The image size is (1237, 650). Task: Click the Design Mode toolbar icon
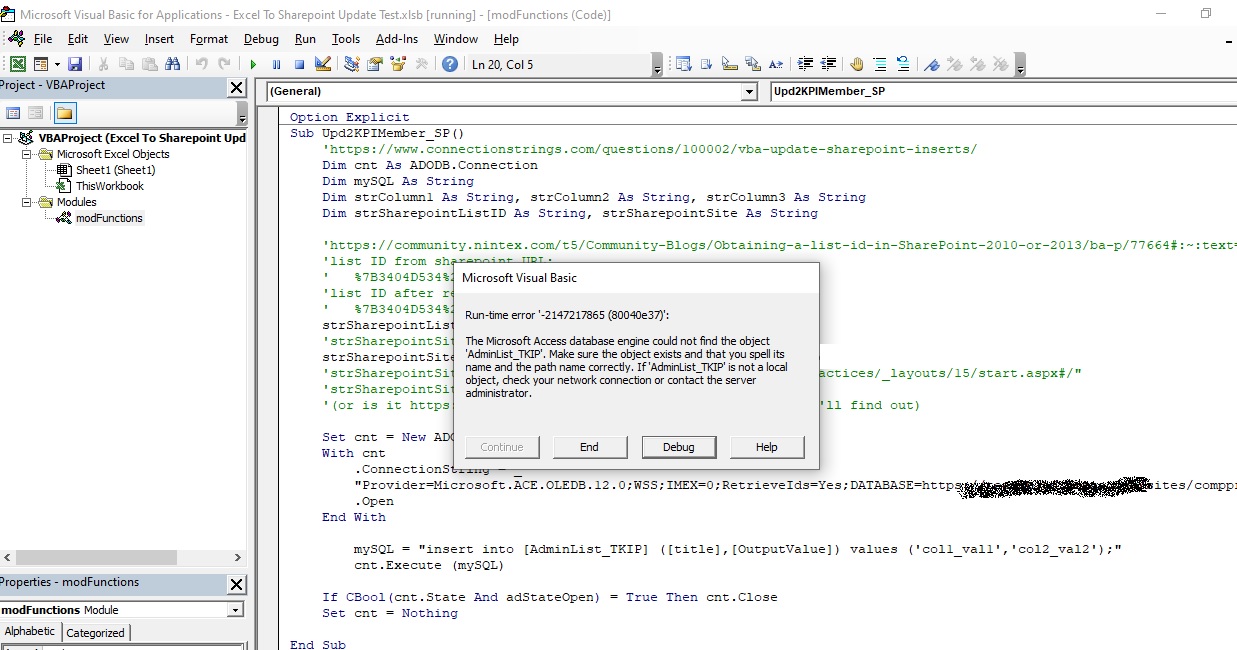pyautogui.click(x=322, y=64)
